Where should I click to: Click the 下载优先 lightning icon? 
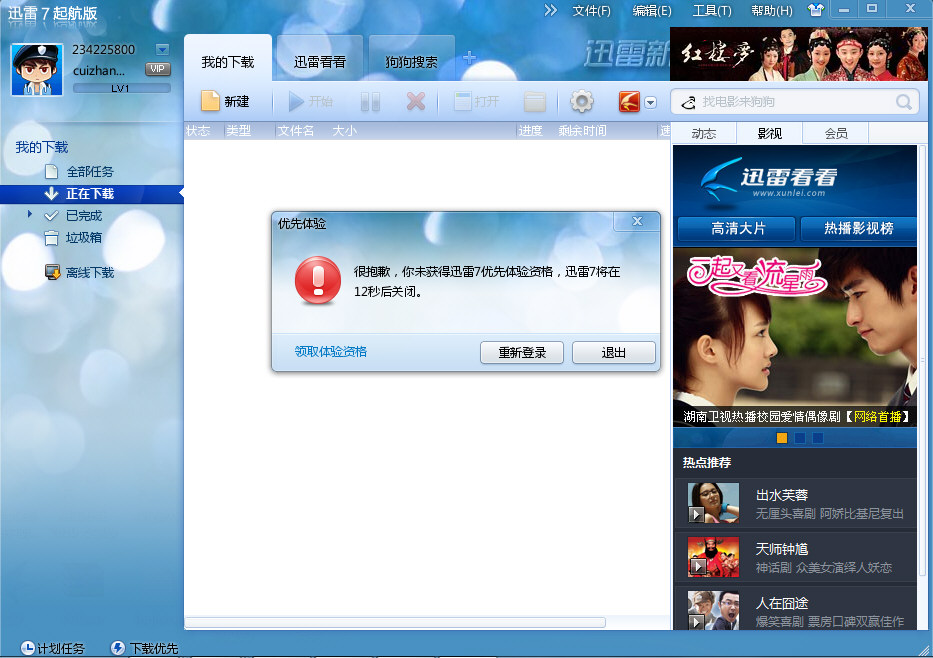(118, 648)
